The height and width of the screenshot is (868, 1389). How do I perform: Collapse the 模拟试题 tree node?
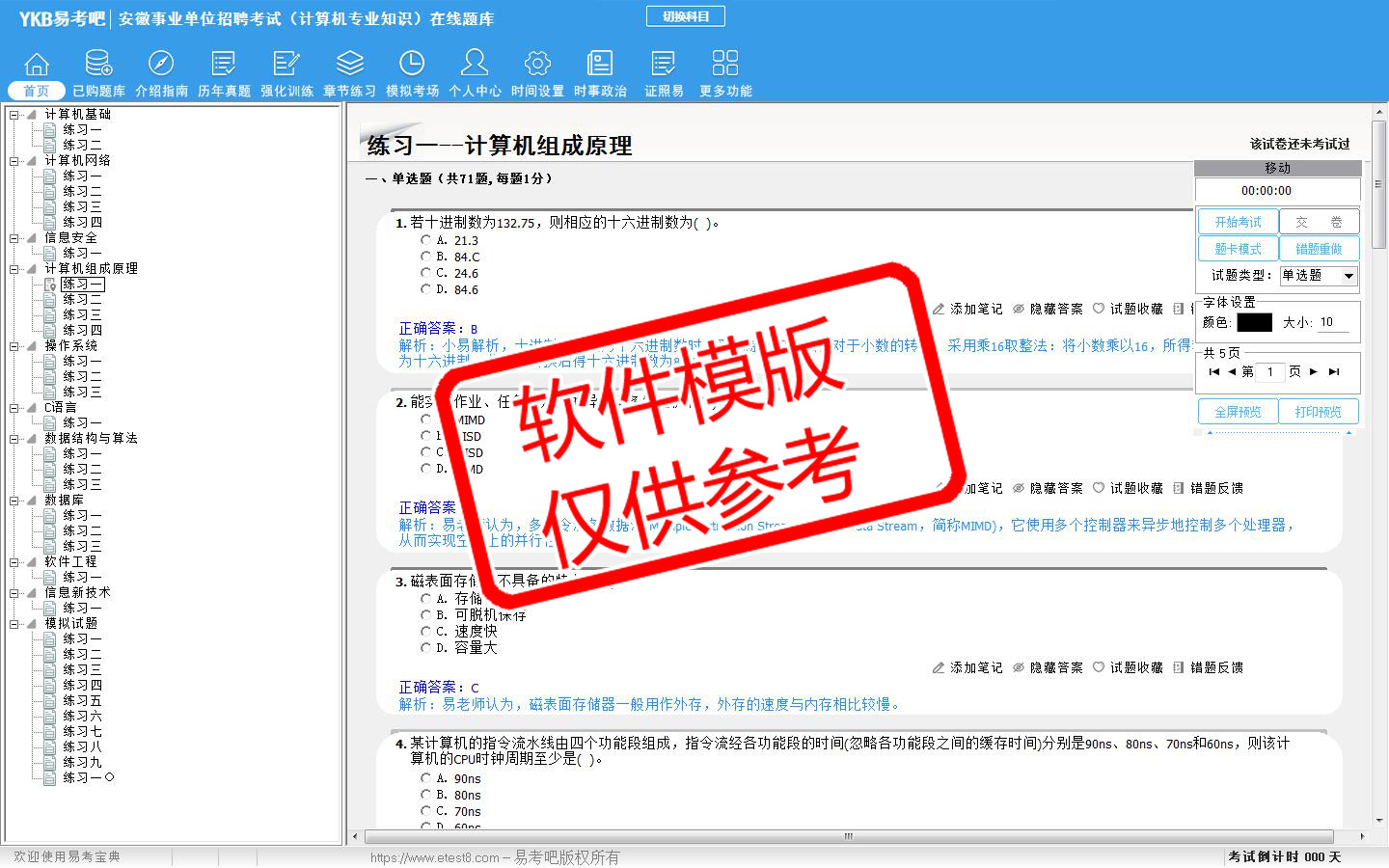tap(14, 624)
